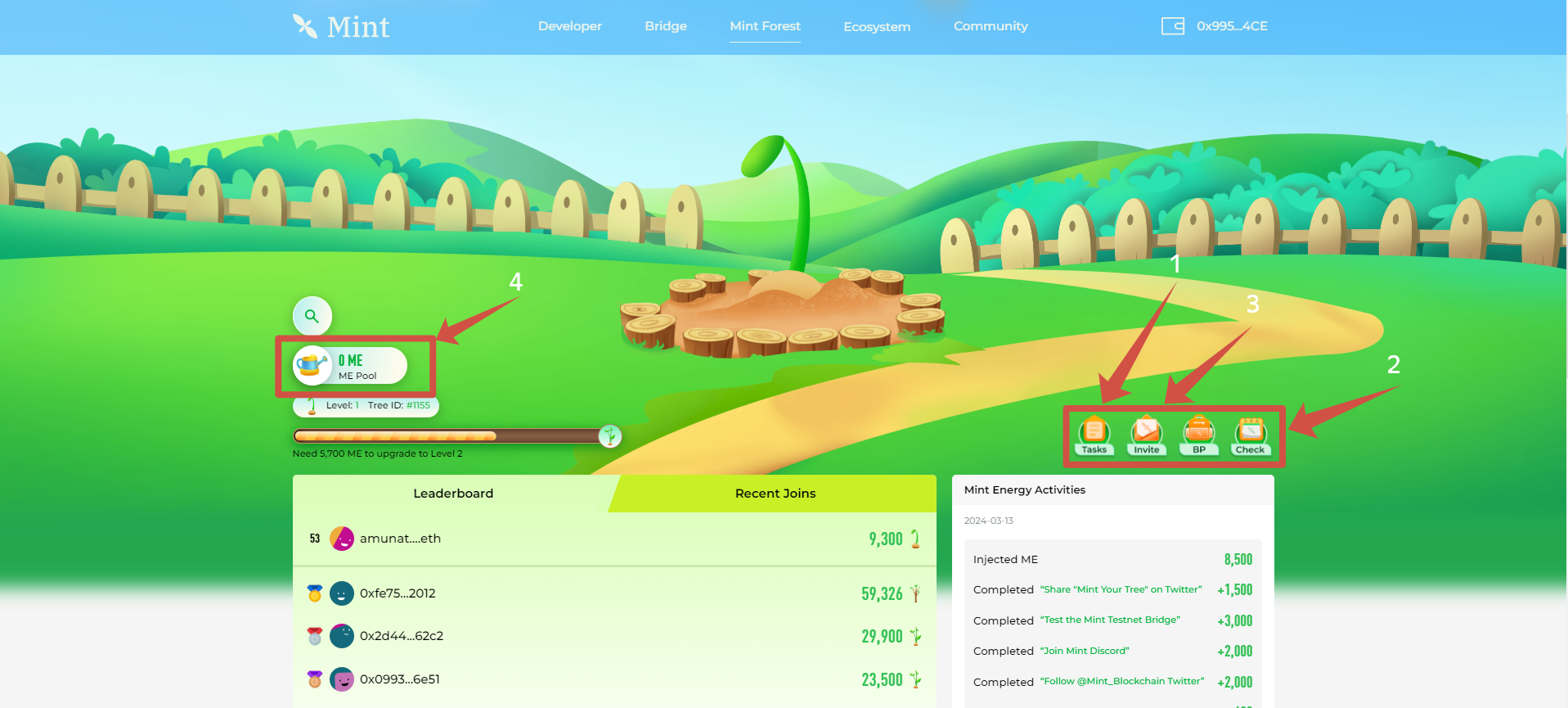Open wallet address 0x995...4CE
The width and height of the screenshot is (1568, 708).
click(x=1232, y=26)
